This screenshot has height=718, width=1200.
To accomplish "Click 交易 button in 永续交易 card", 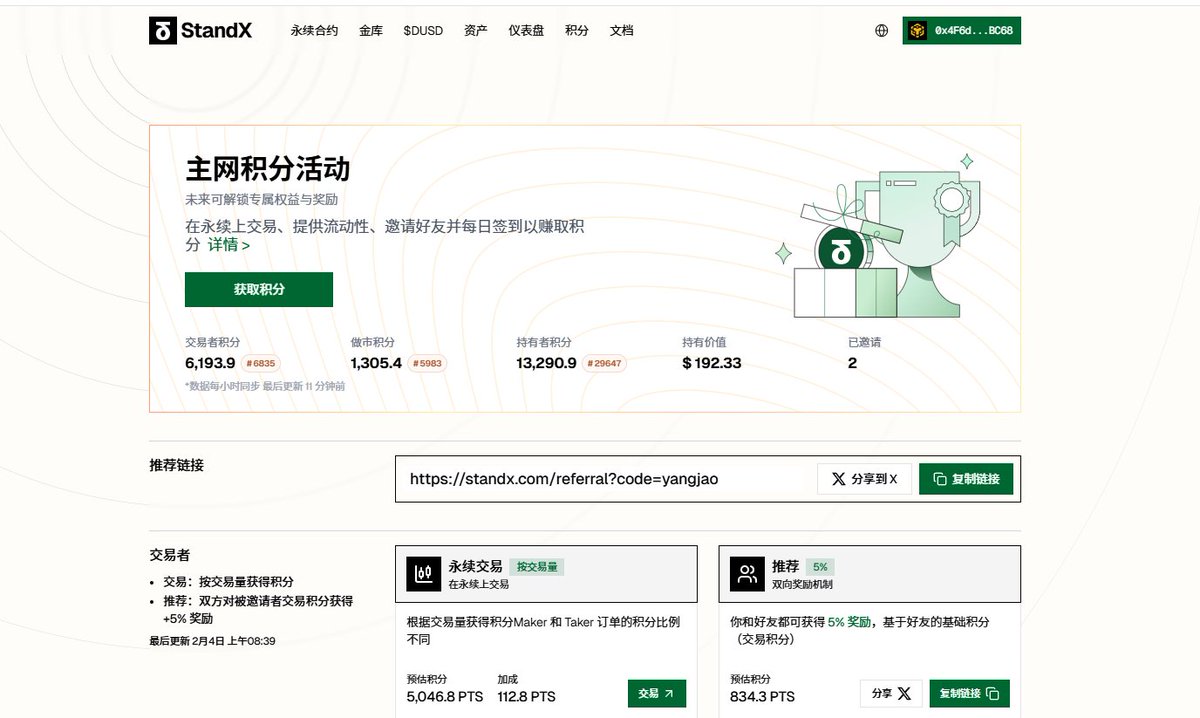I will [657, 693].
